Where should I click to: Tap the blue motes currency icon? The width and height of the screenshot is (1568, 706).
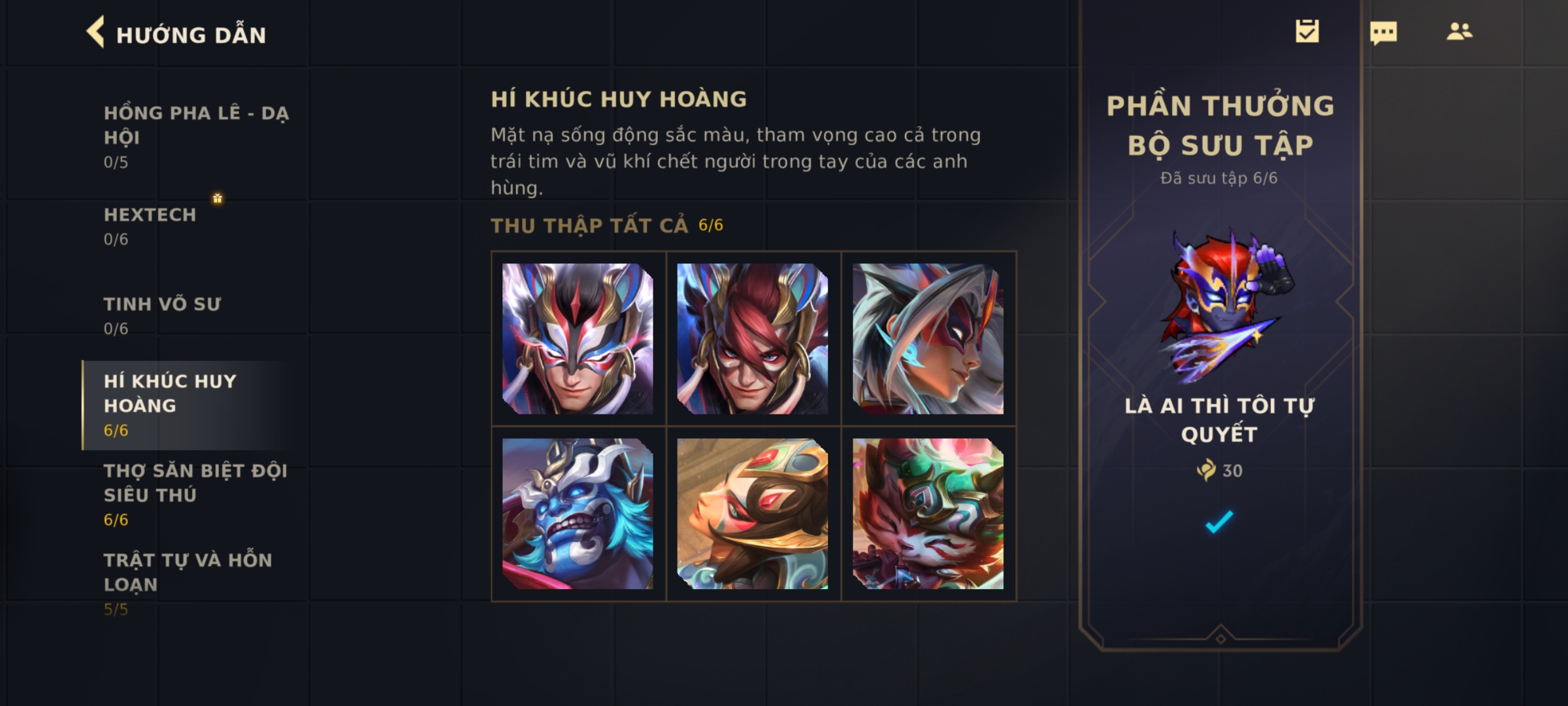[1207, 470]
